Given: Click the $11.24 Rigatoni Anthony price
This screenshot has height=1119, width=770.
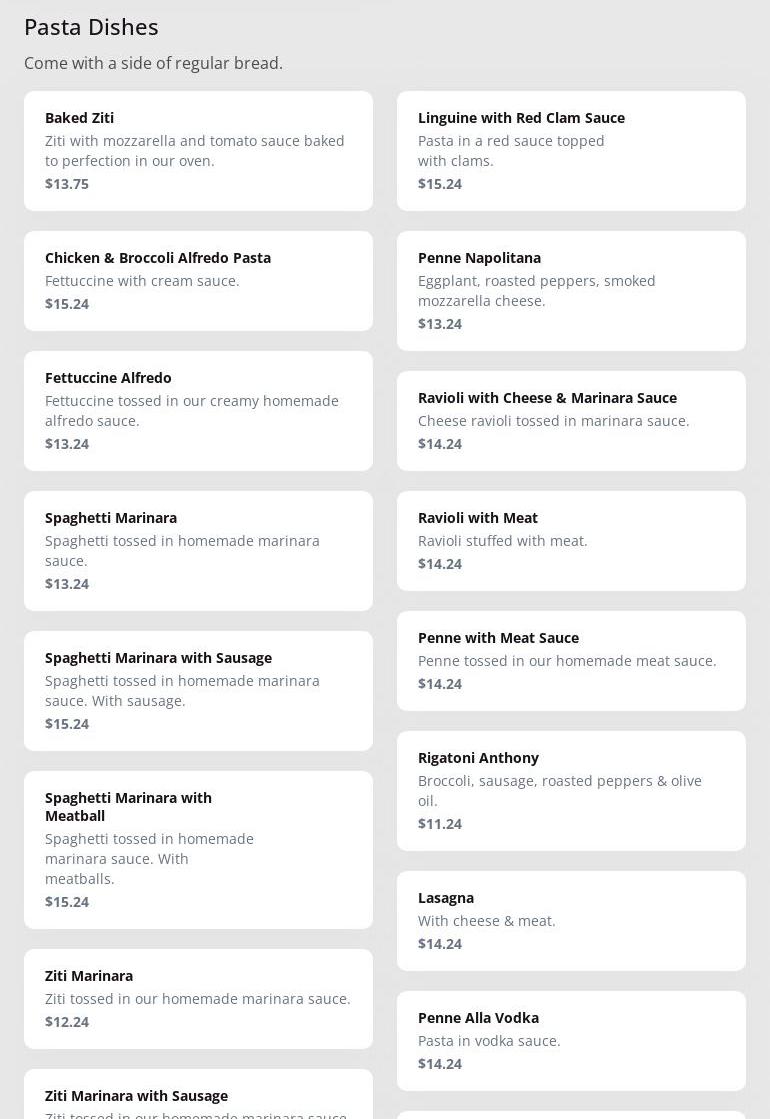Looking at the screenshot, I should (440, 824).
